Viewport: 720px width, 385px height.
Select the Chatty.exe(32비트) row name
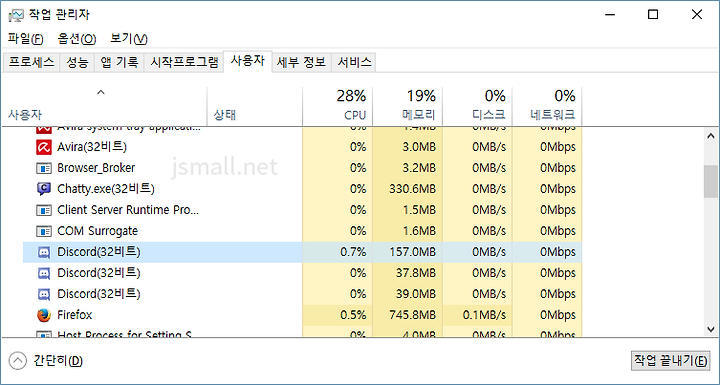(106, 189)
